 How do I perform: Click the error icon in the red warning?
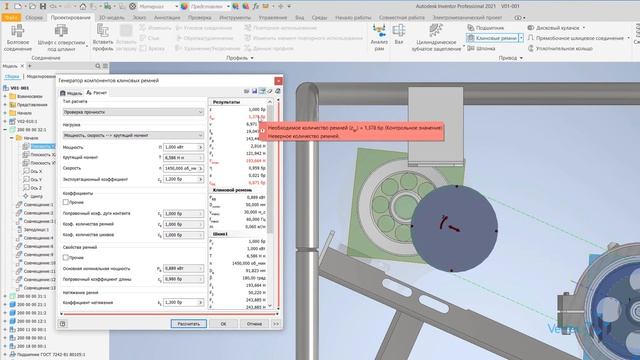[x=263, y=131]
